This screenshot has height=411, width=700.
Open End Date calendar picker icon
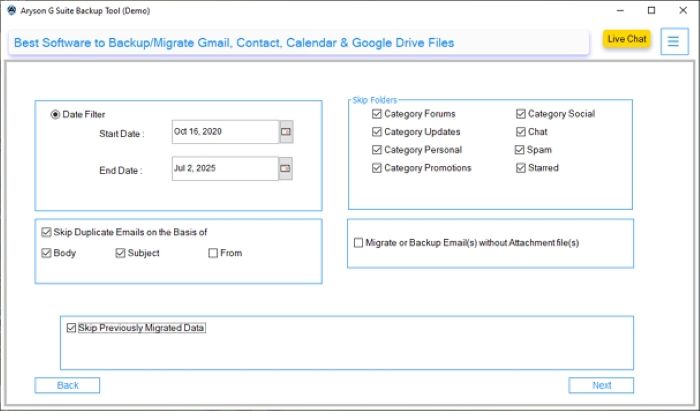tap(285, 169)
